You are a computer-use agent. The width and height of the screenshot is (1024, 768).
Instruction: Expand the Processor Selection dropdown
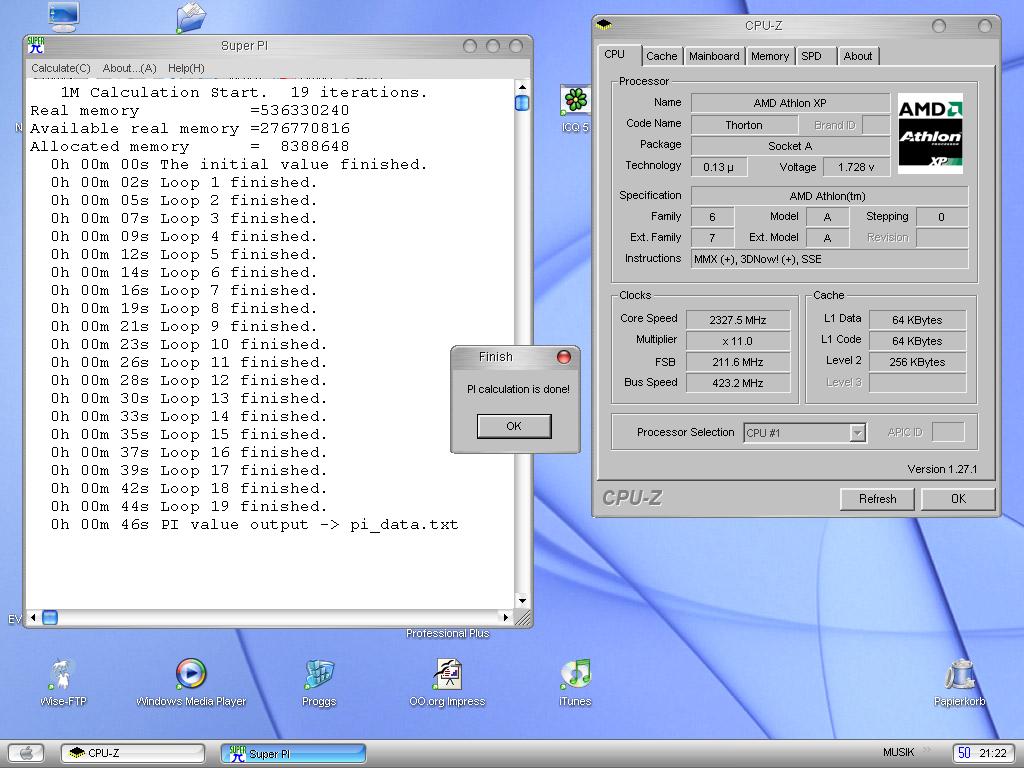pyautogui.click(x=857, y=432)
